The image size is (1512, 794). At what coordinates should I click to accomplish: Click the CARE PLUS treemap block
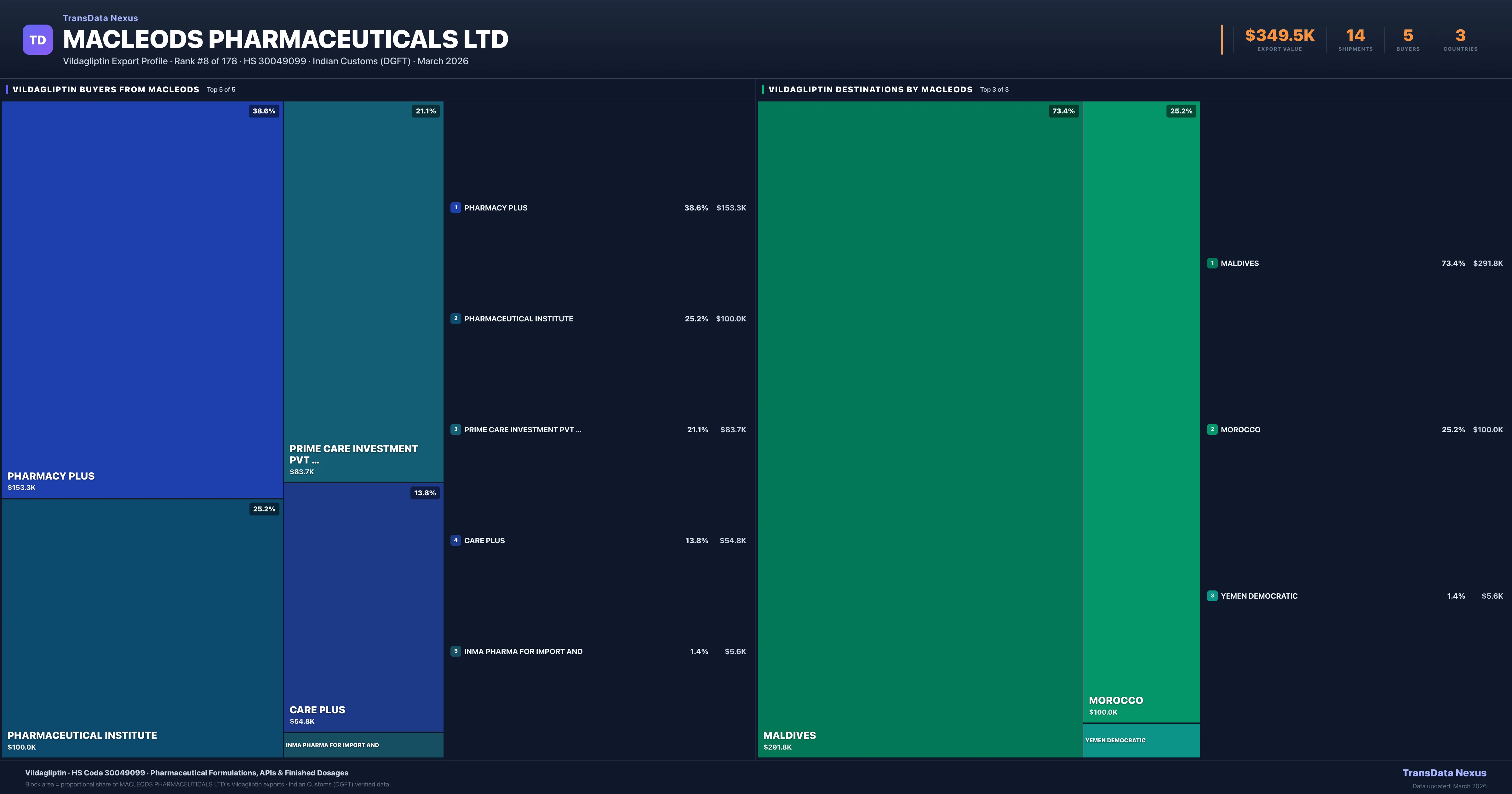pos(363,608)
